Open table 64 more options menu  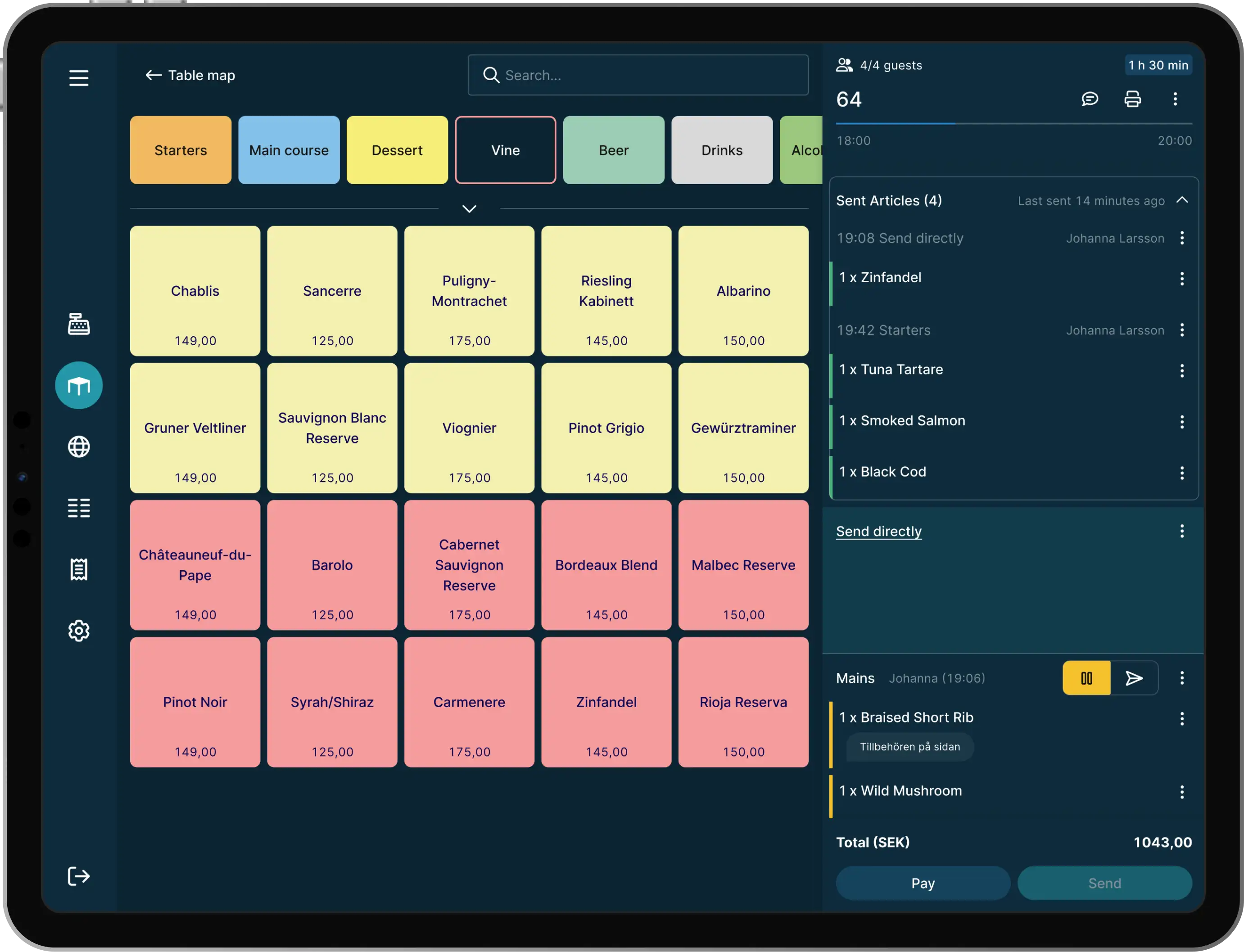(x=1175, y=99)
